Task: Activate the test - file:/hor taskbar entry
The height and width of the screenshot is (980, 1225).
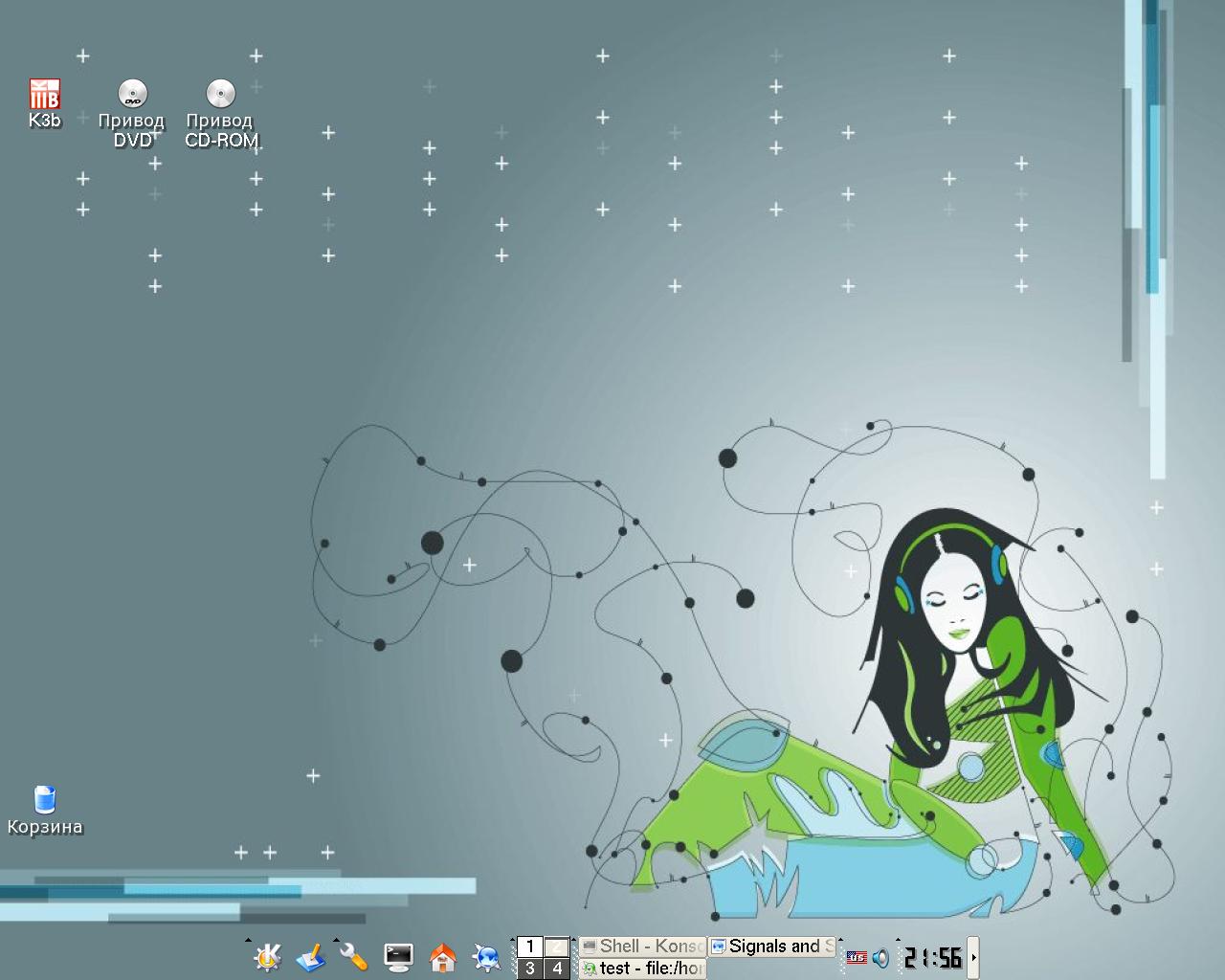Action: [642, 969]
